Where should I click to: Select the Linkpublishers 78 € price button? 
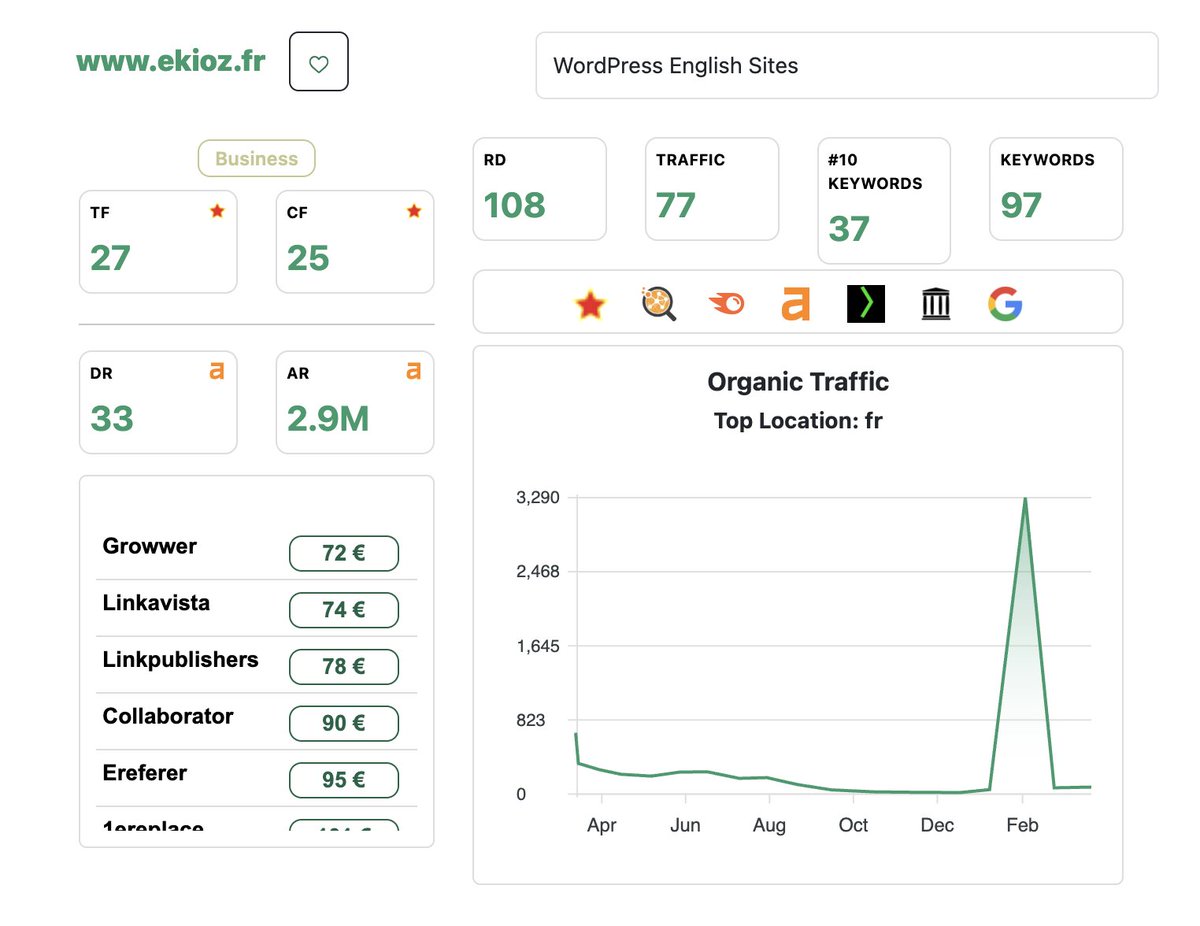click(x=344, y=666)
